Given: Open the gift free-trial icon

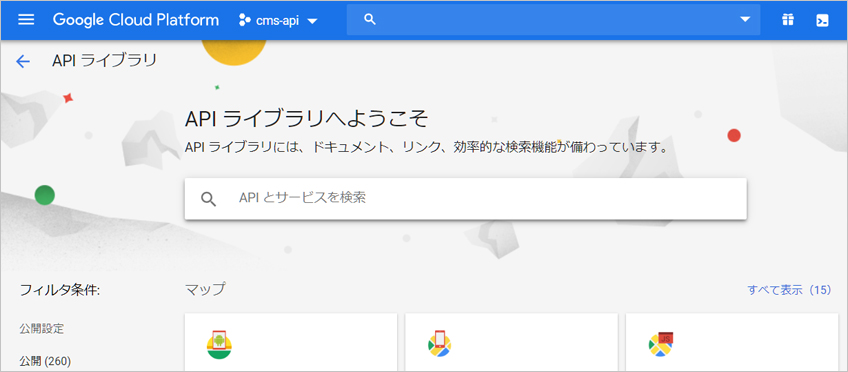Looking at the screenshot, I should coord(787,21).
